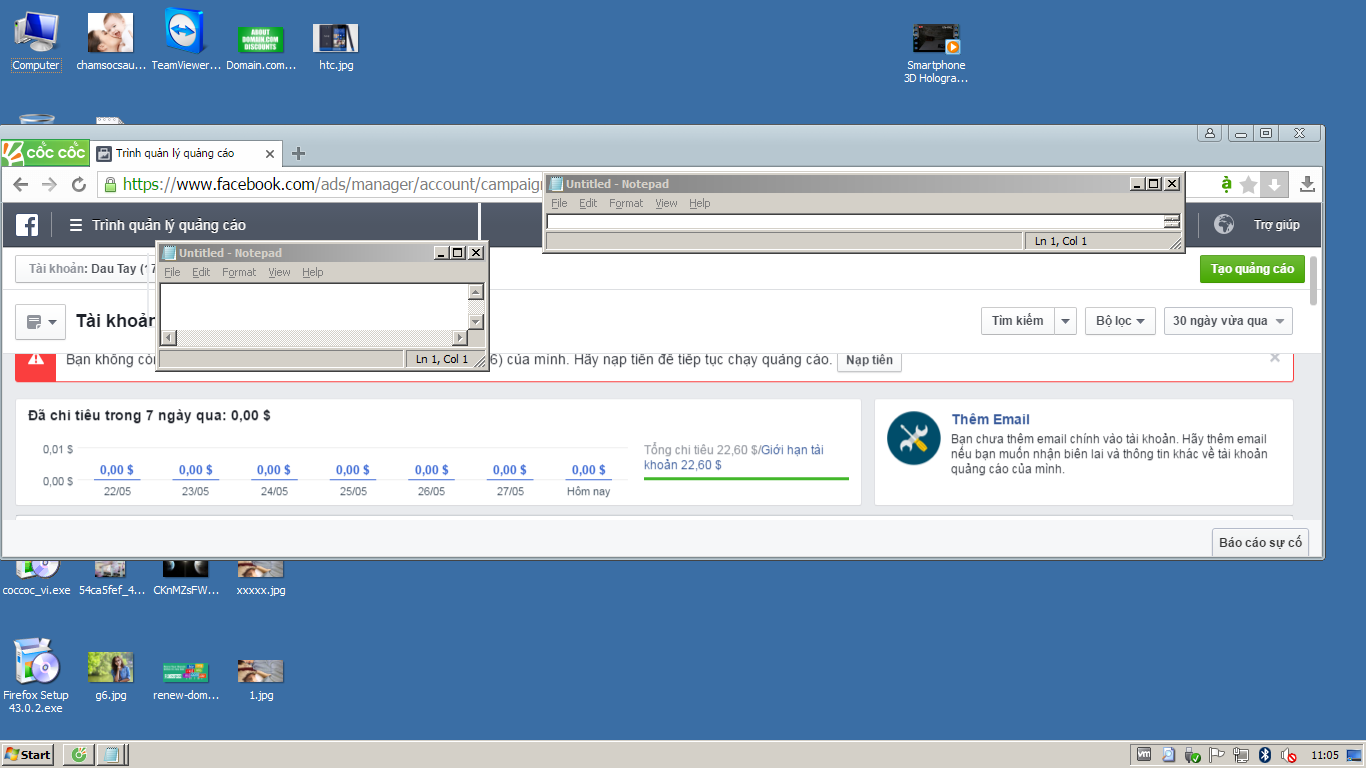Select the Domain.com desktop shortcut
Image resolution: width=1366 pixels, height=768 pixels.
point(261,46)
